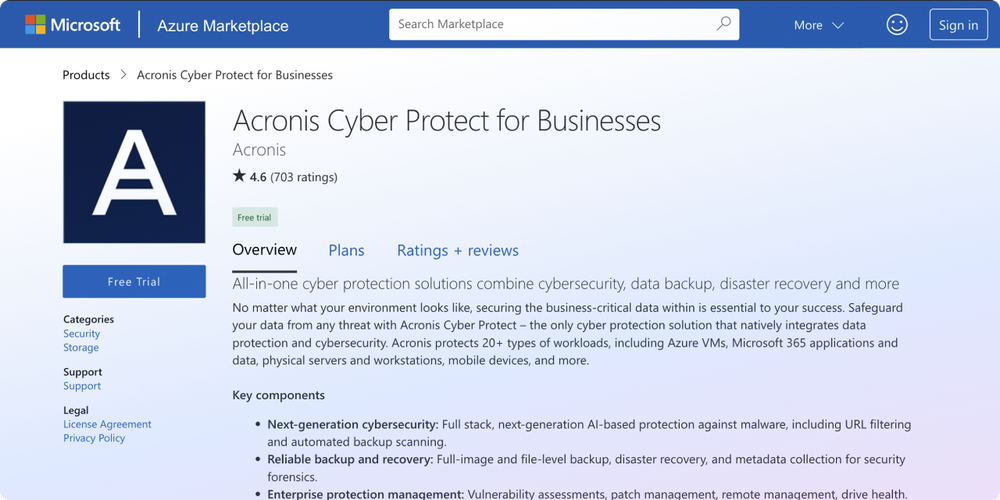Click the product title heading
This screenshot has height=500, width=1000.
pyautogui.click(x=446, y=120)
